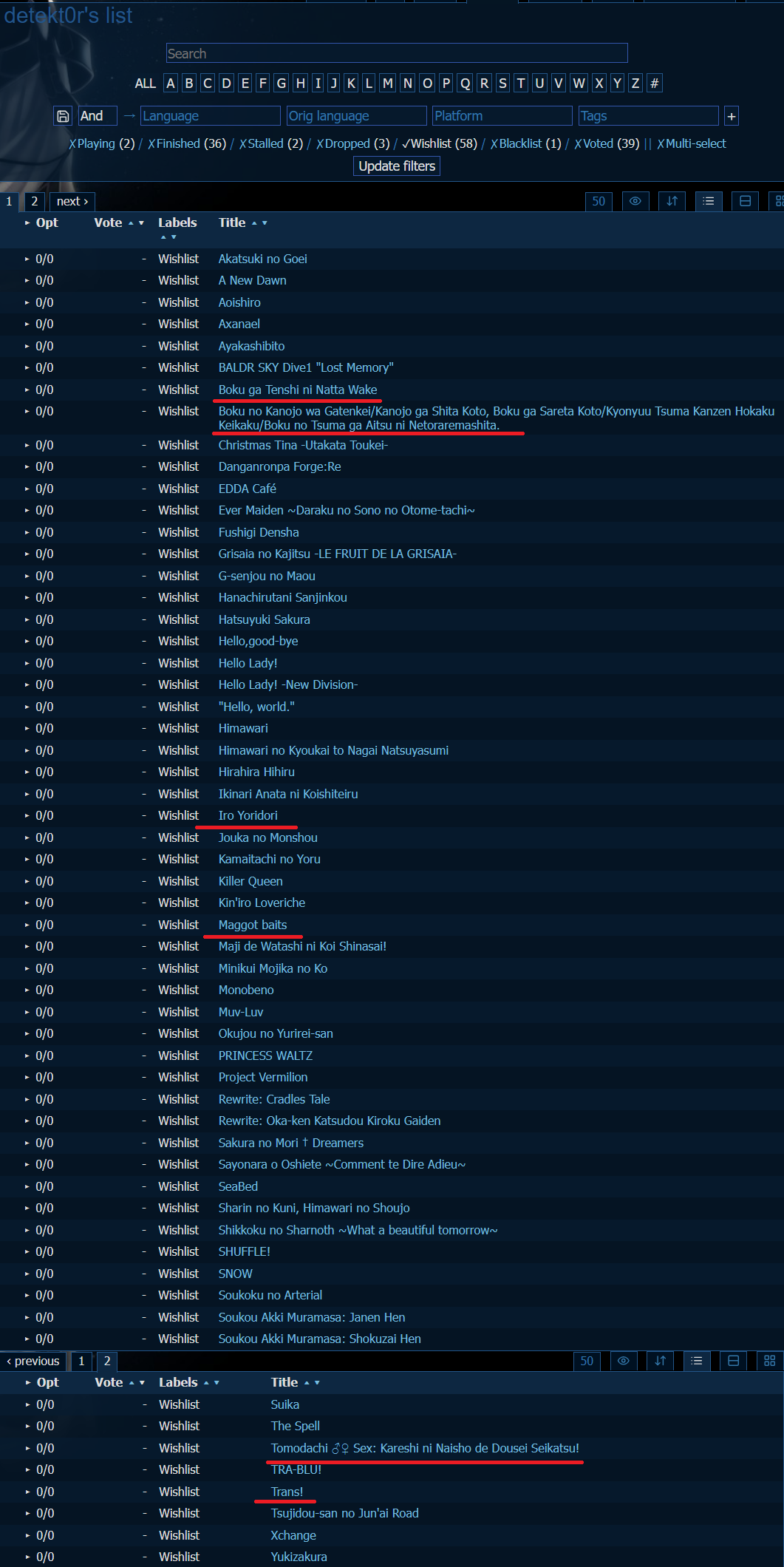Toggle the Voted (39) label filter
784x1567 pixels.
pyautogui.click(x=607, y=143)
